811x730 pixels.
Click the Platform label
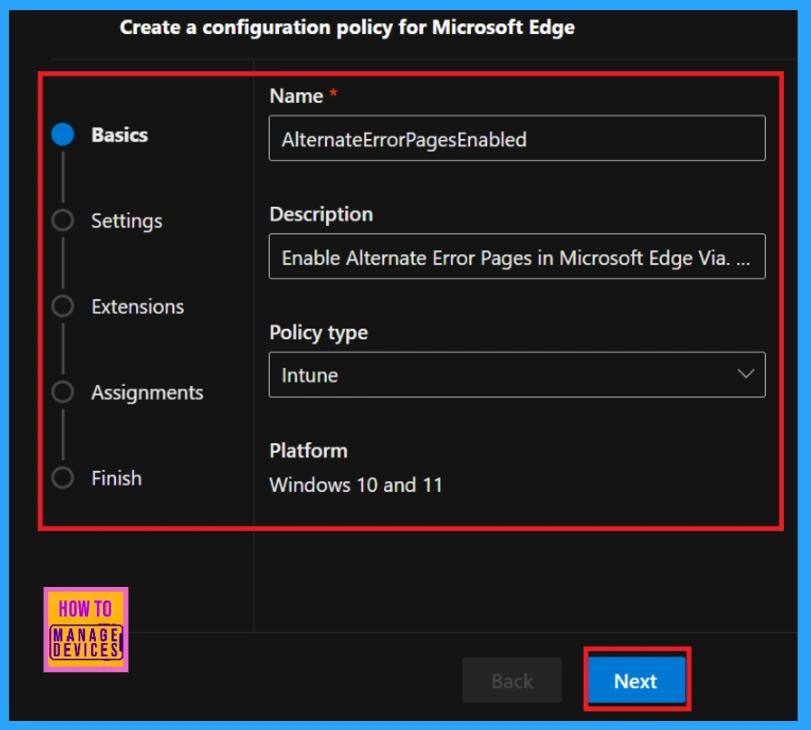coord(308,451)
